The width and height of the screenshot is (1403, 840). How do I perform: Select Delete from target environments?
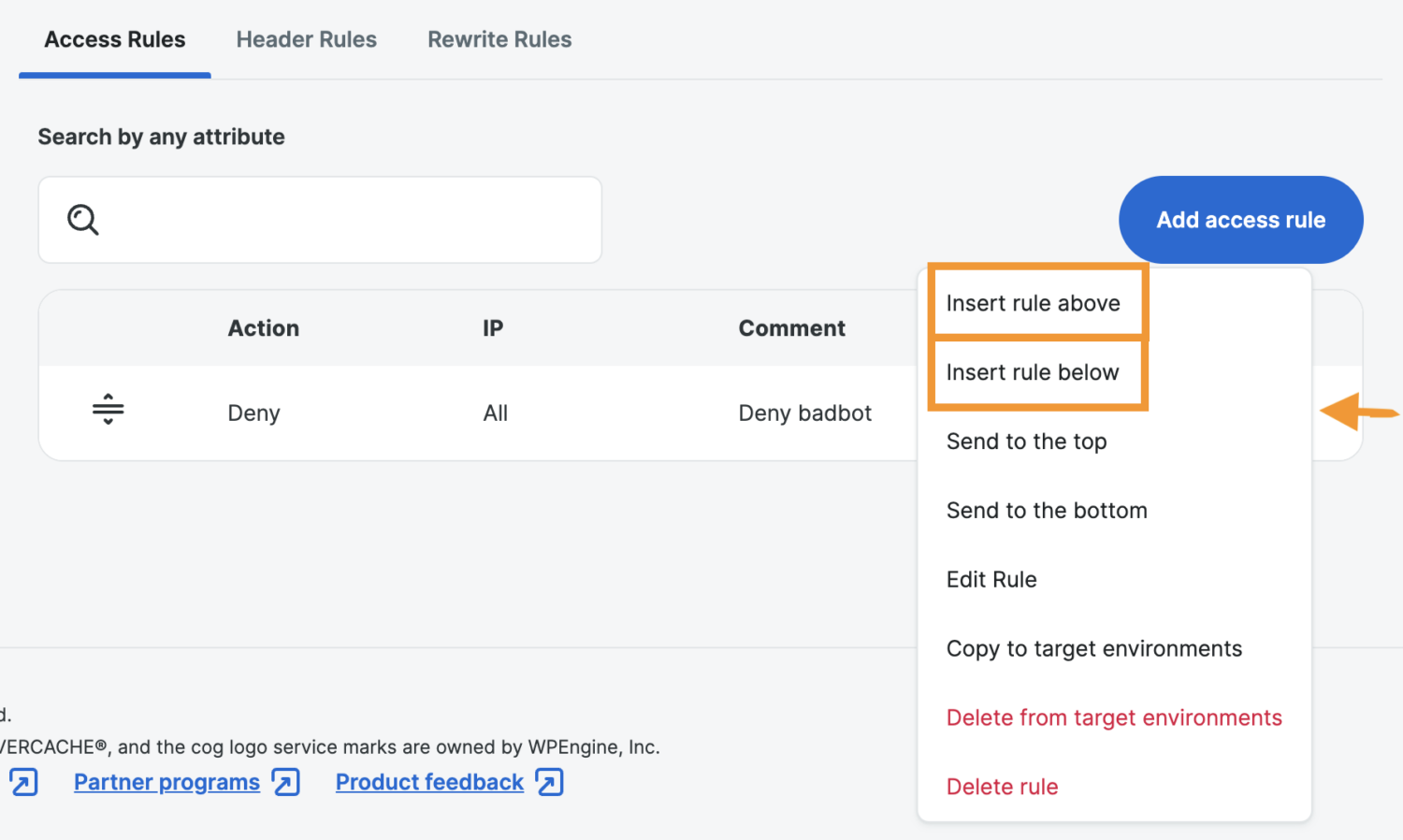point(1114,717)
